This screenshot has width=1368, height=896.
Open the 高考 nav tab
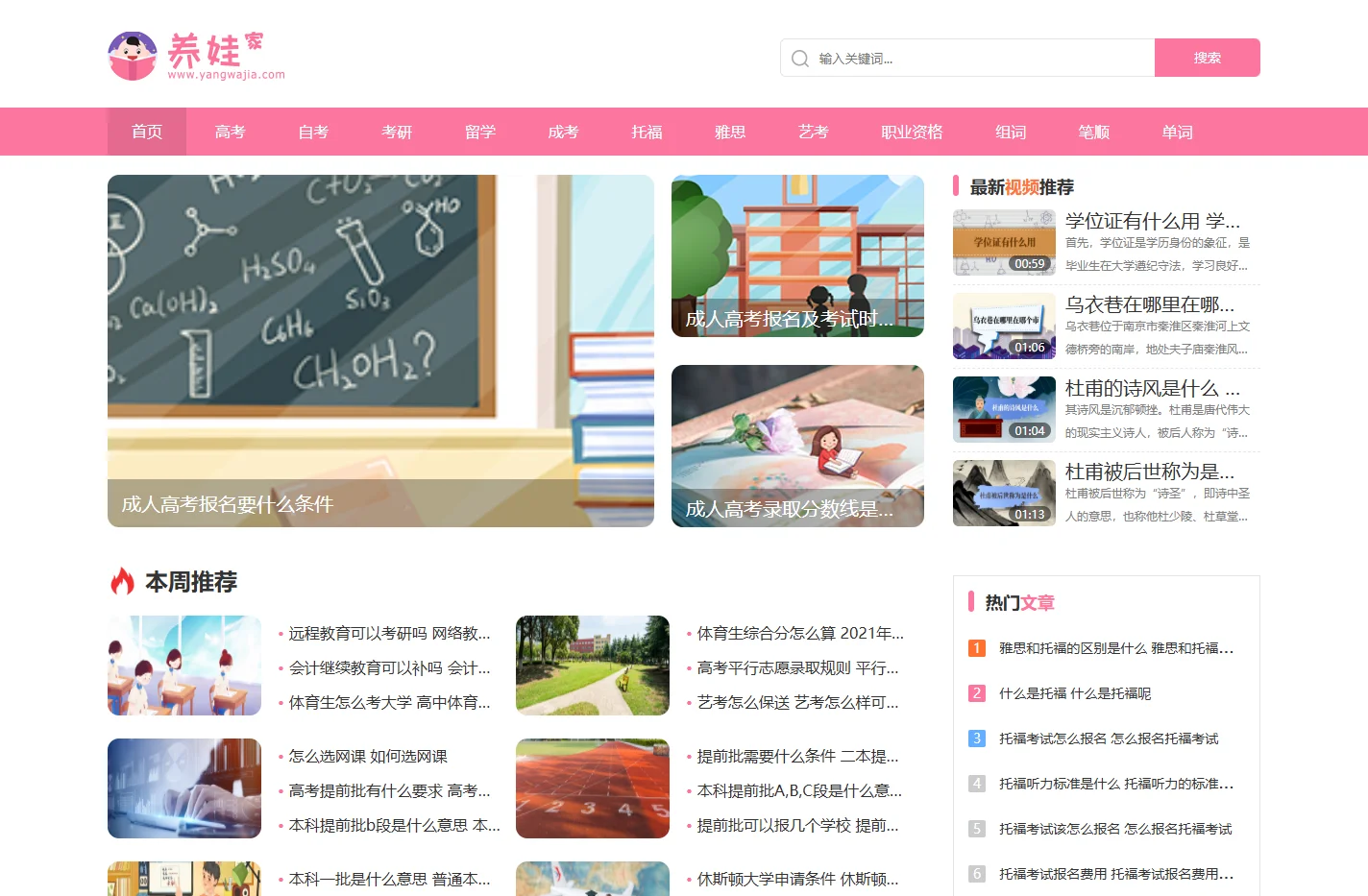230,132
